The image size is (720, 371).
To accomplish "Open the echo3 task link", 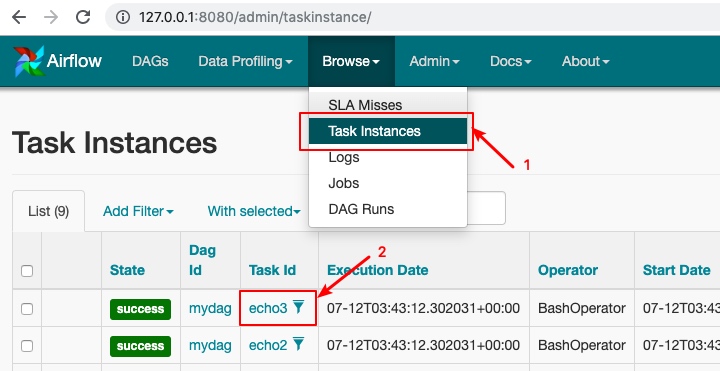I will (x=268, y=308).
